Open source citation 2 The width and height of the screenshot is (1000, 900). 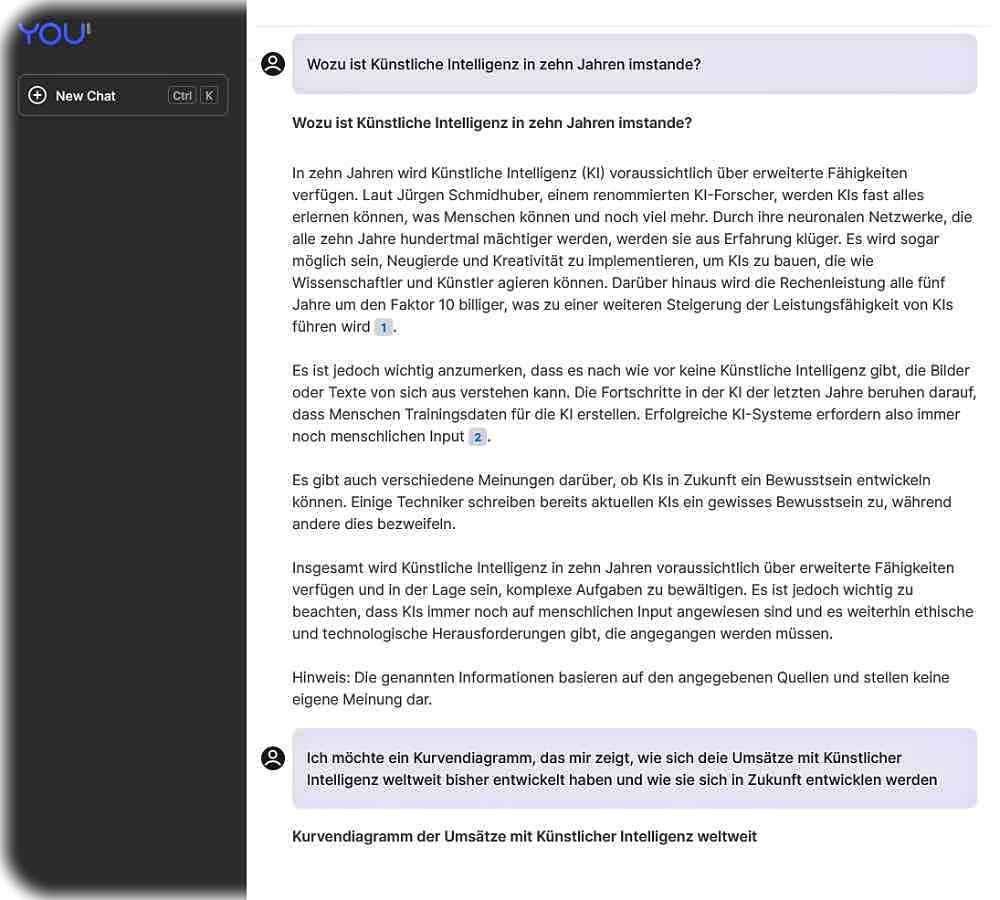tap(478, 437)
